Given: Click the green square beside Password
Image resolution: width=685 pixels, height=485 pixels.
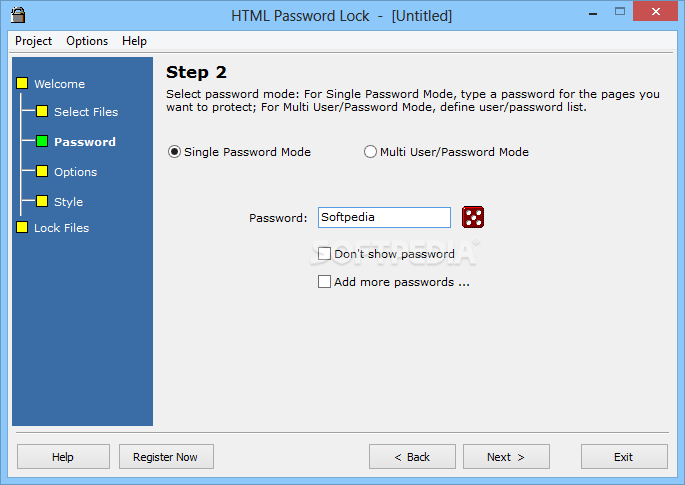Looking at the screenshot, I should tap(42, 141).
